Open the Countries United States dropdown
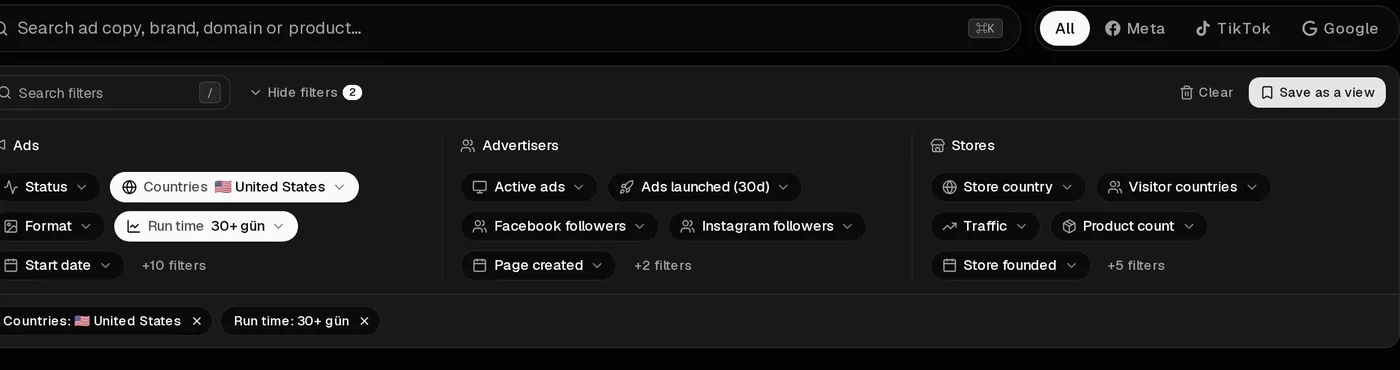 [x=234, y=187]
